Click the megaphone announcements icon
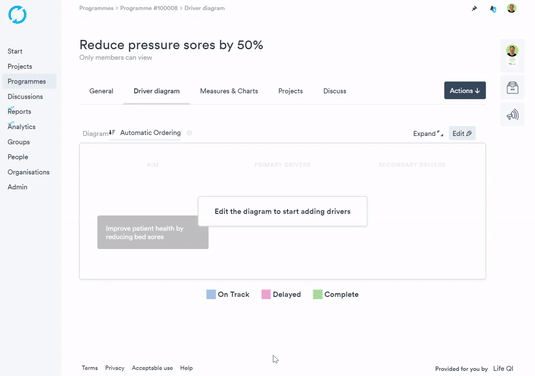535x376 pixels. point(512,115)
